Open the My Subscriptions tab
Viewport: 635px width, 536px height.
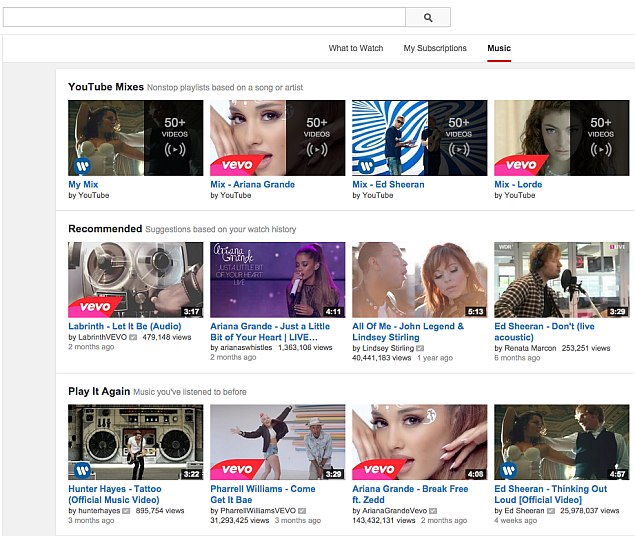(x=435, y=48)
